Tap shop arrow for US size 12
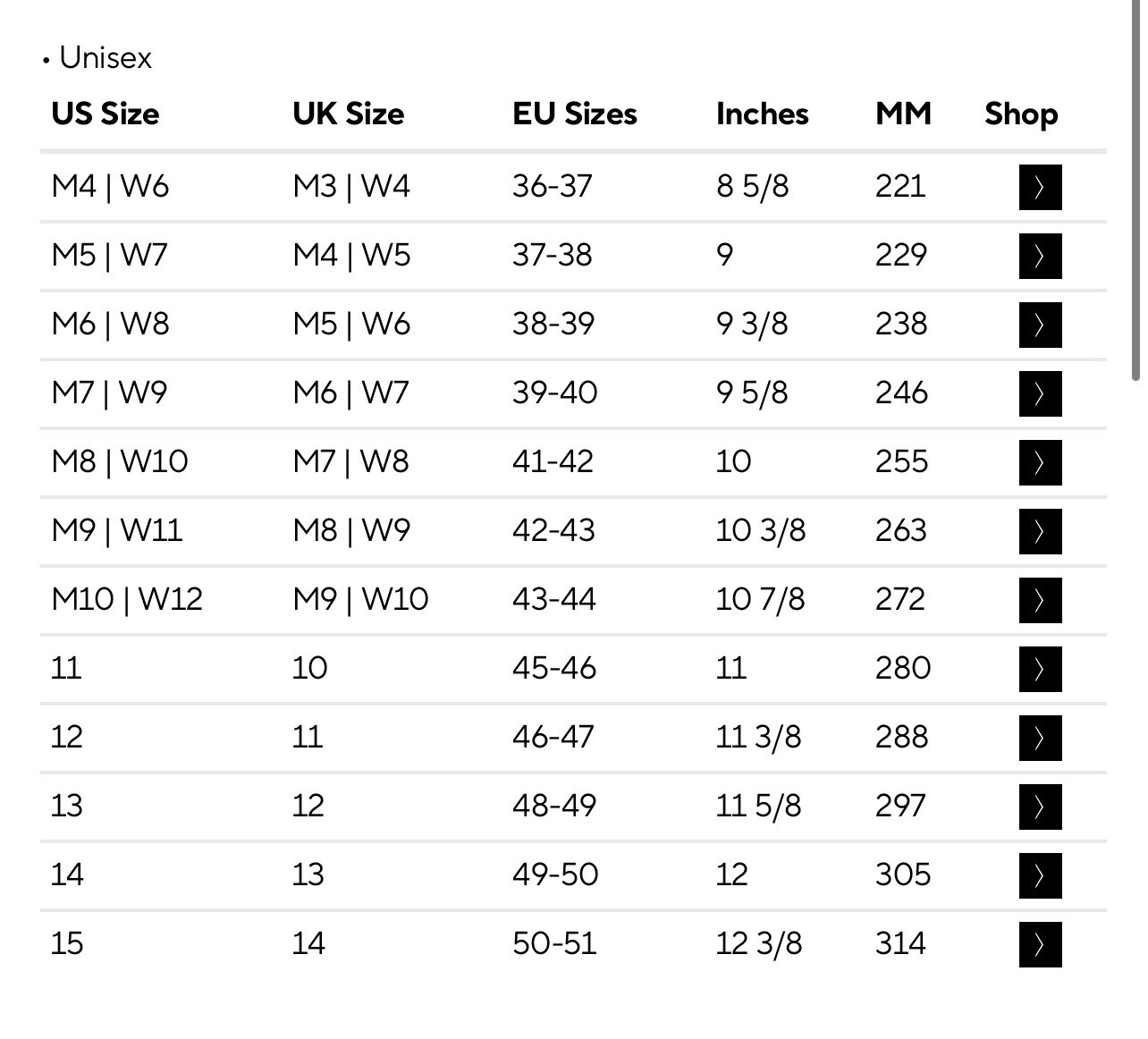The image size is (1148, 1039). [x=1040, y=738]
